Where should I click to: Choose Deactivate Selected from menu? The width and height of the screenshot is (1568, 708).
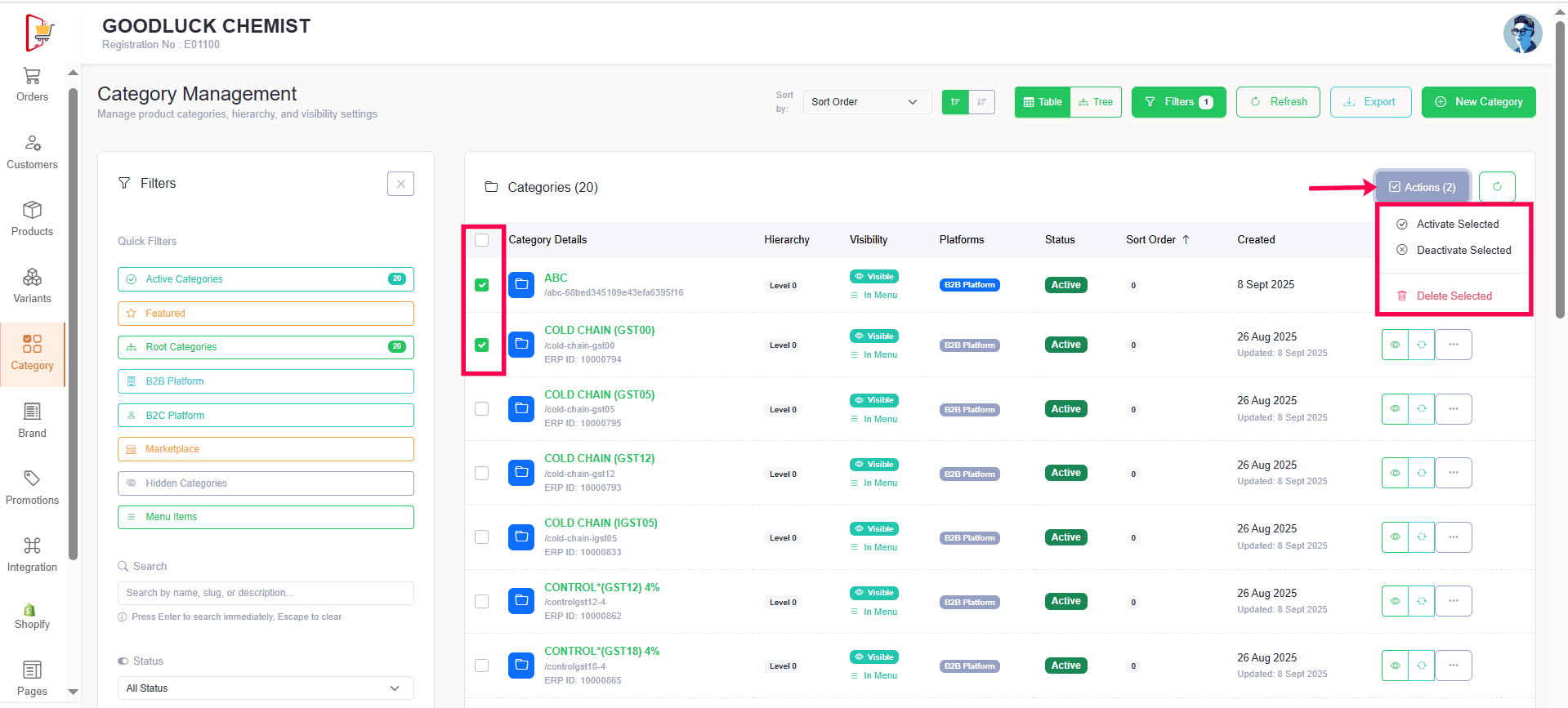tap(1463, 250)
